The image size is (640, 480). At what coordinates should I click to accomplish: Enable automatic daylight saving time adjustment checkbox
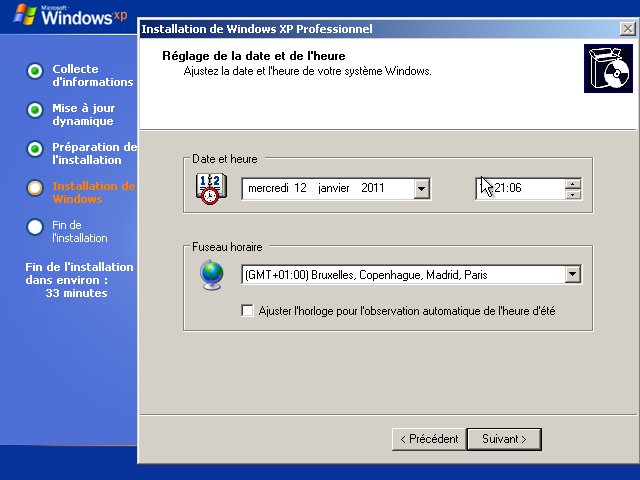(248, 311)
